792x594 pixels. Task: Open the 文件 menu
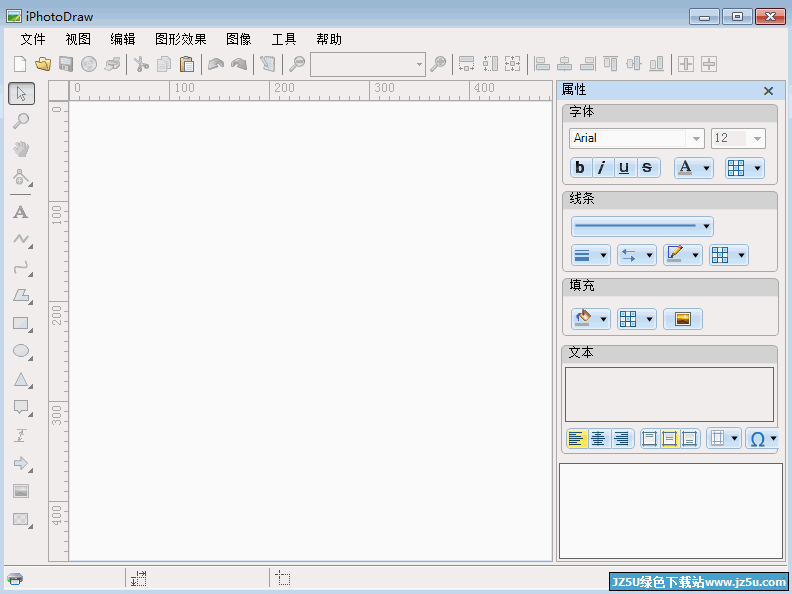click(33, 39)
